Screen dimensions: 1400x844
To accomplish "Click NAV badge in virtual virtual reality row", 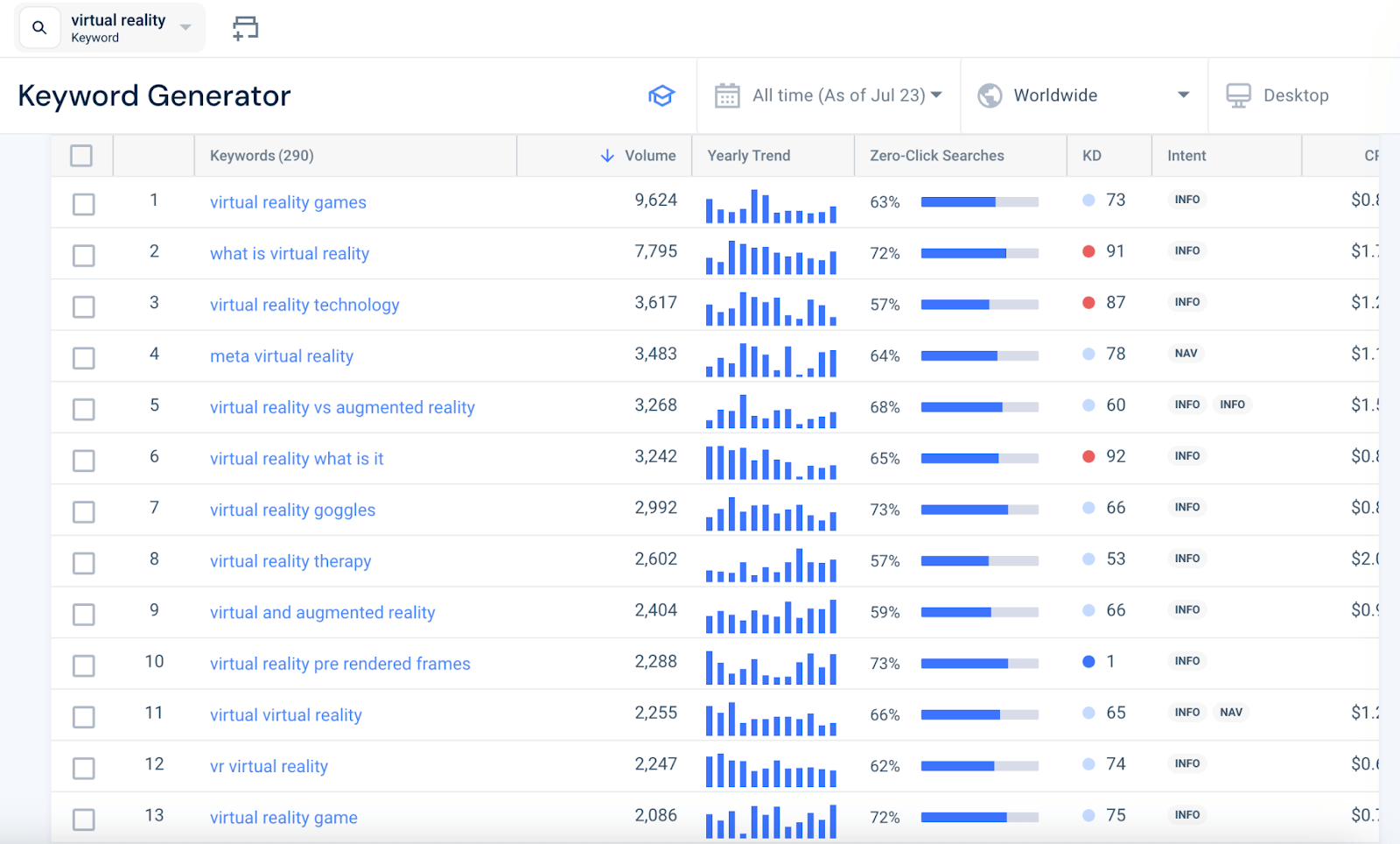I will (x=1231, y=713).
